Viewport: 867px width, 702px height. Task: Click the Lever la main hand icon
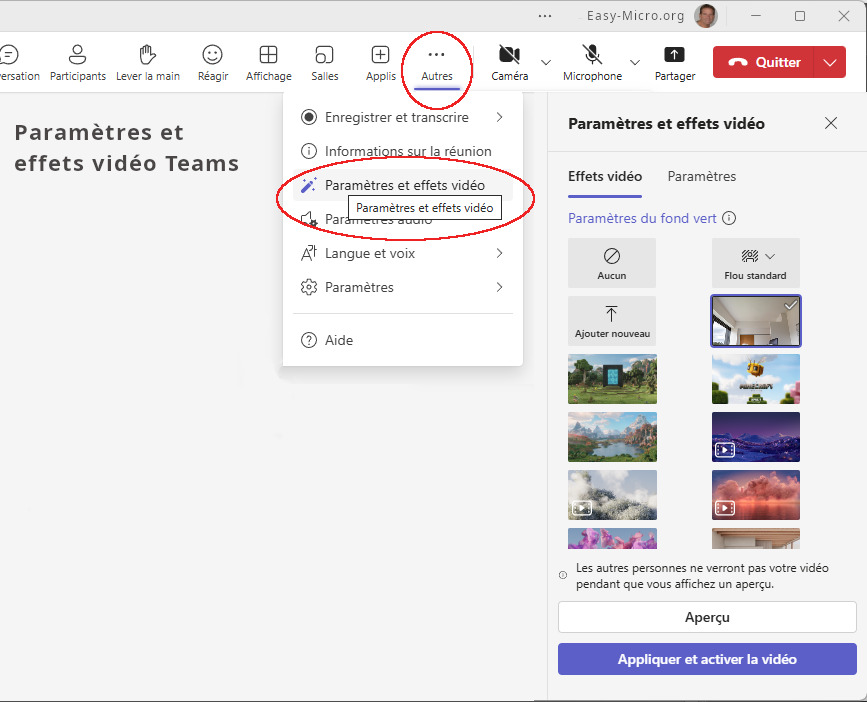coord(148,55)
